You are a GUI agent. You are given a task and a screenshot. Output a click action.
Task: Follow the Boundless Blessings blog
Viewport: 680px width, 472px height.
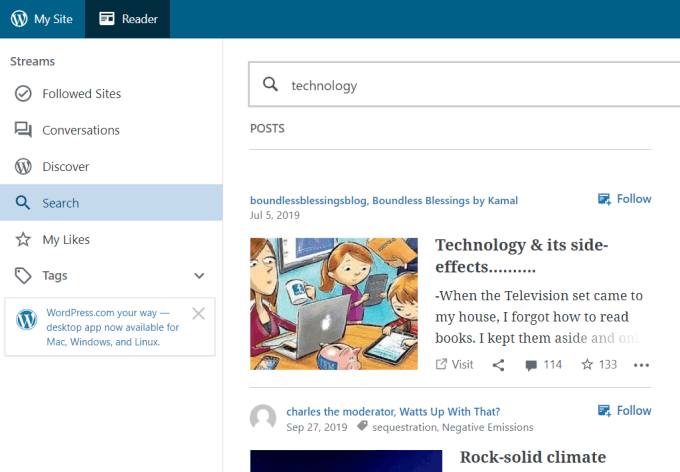(624, 199)
